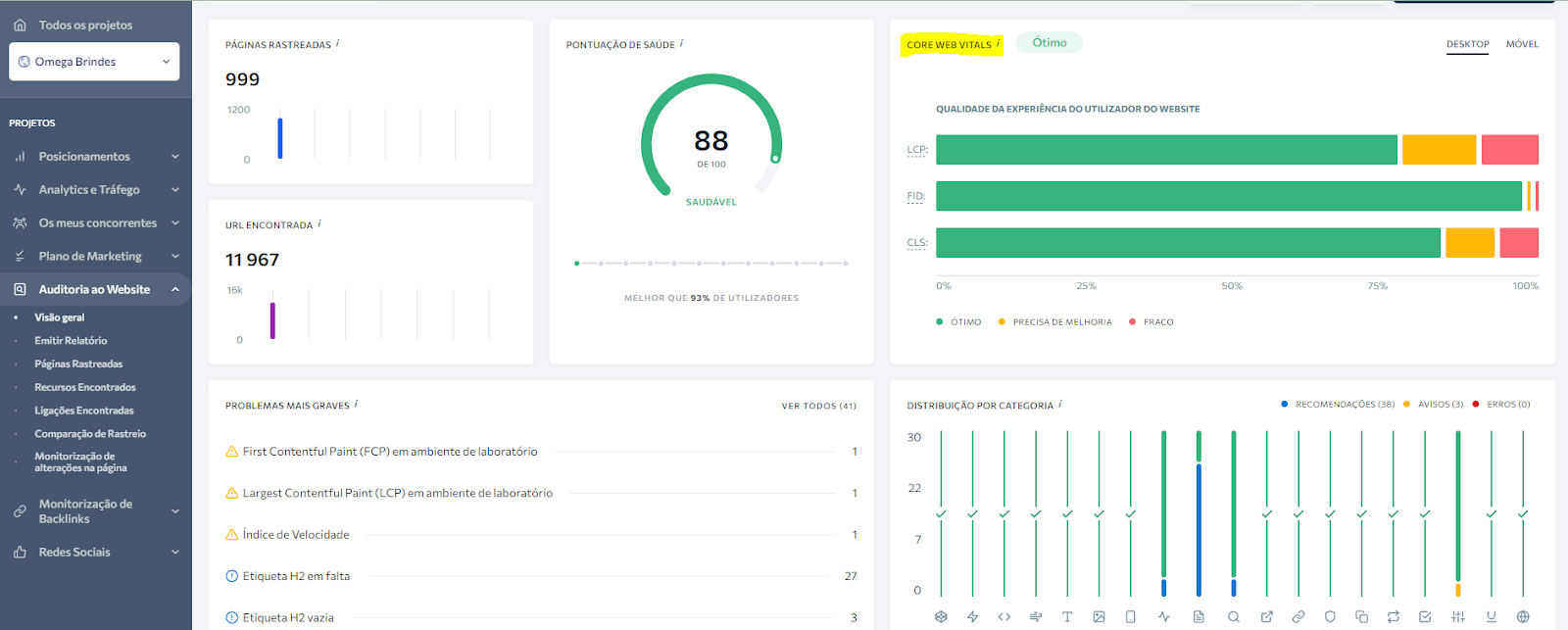Click the info icon beside Core Web Vitals

point(998,43)
